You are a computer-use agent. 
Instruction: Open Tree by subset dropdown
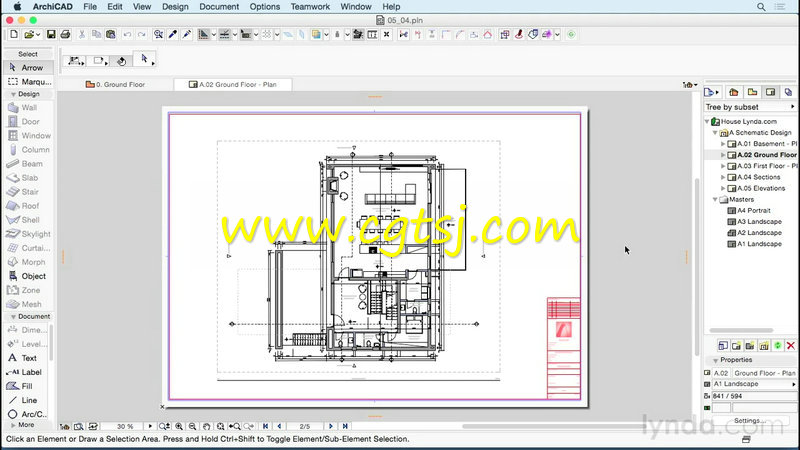750,107
